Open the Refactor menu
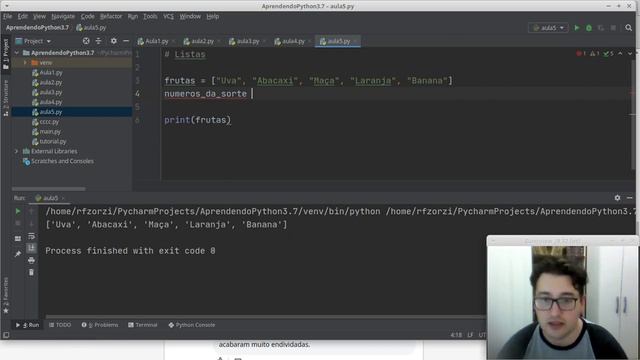 (111, 16)
